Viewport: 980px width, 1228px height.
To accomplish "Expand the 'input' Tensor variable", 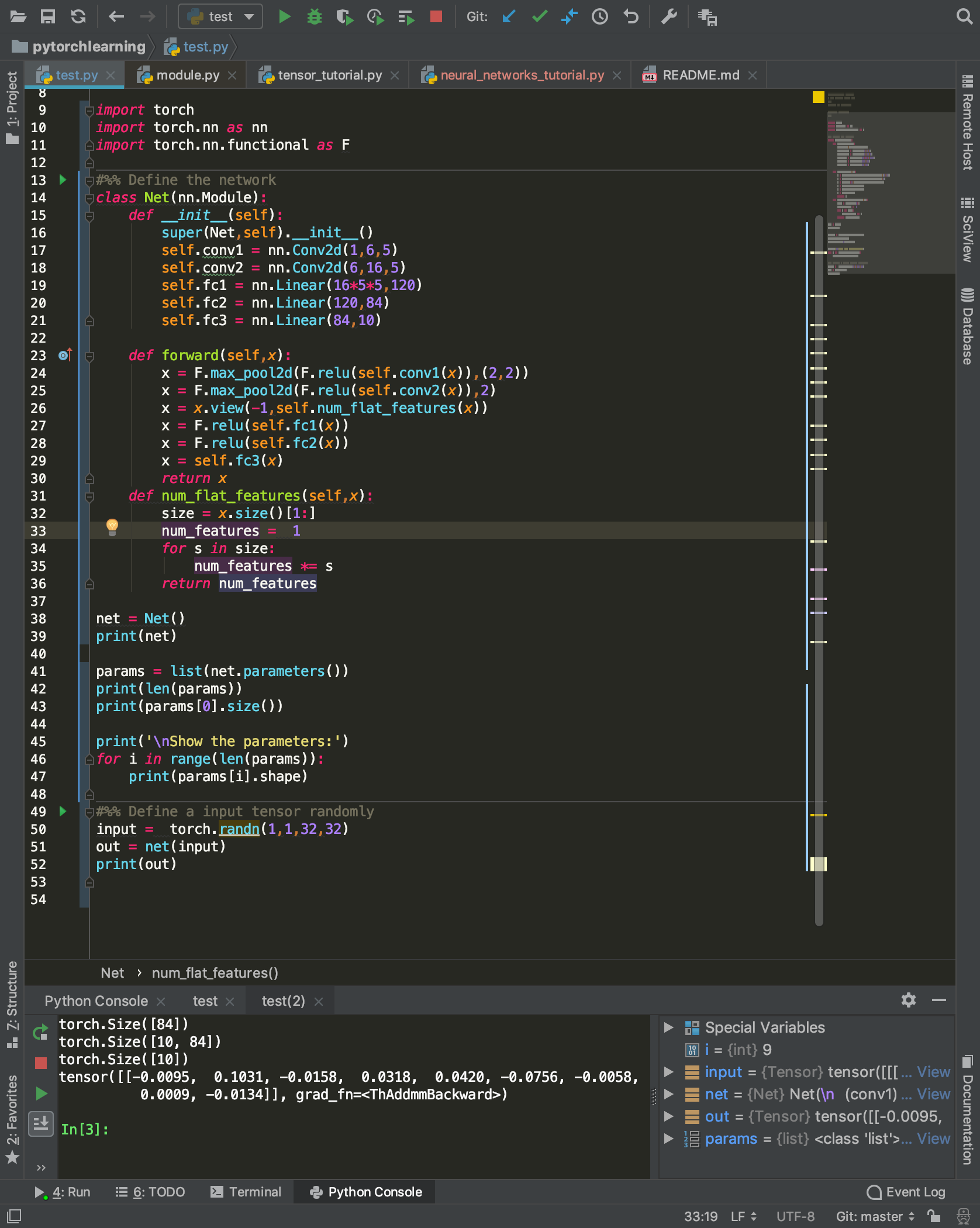I will pos(669,1072).
